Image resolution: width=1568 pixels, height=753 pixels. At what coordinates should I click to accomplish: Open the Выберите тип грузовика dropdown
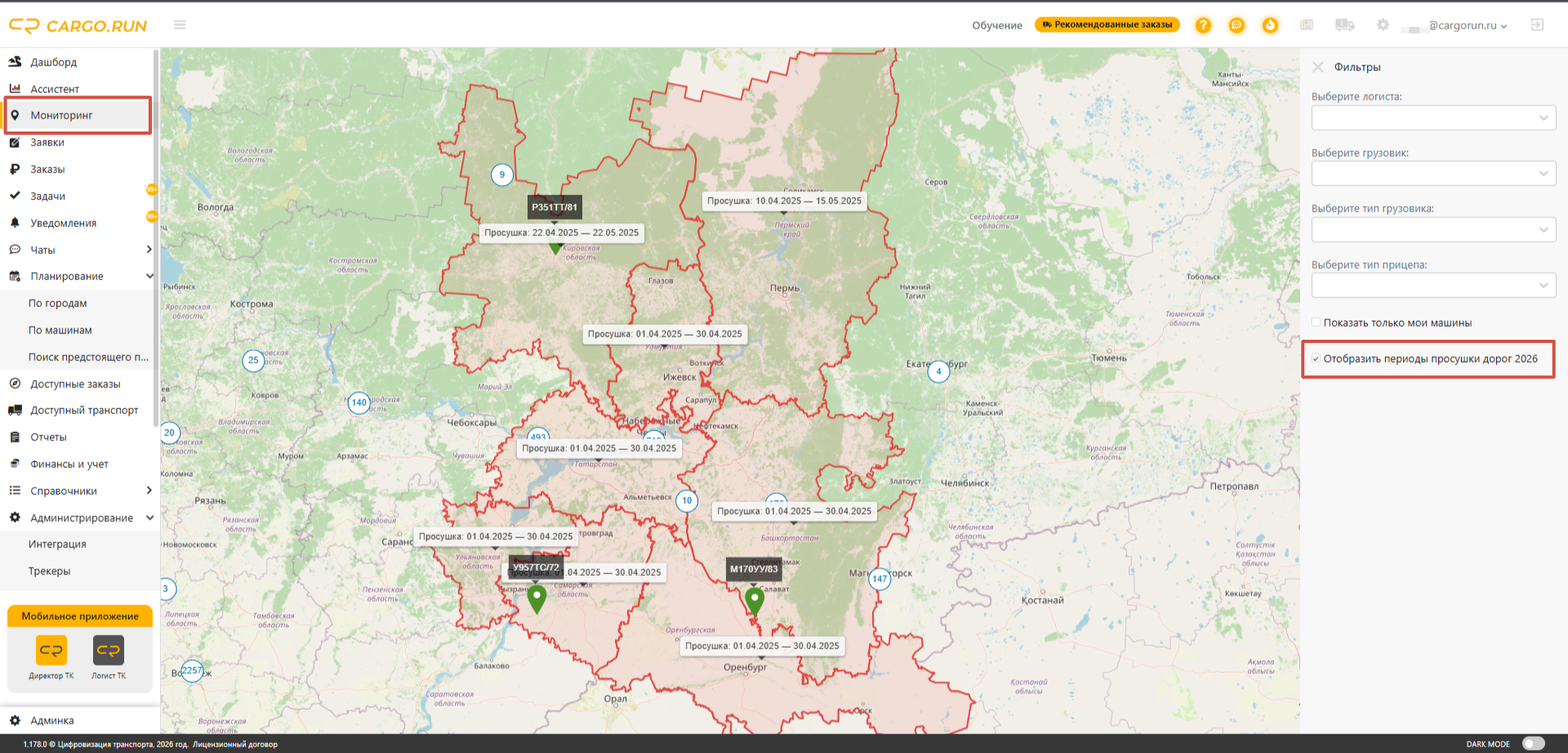(1433, 229)
